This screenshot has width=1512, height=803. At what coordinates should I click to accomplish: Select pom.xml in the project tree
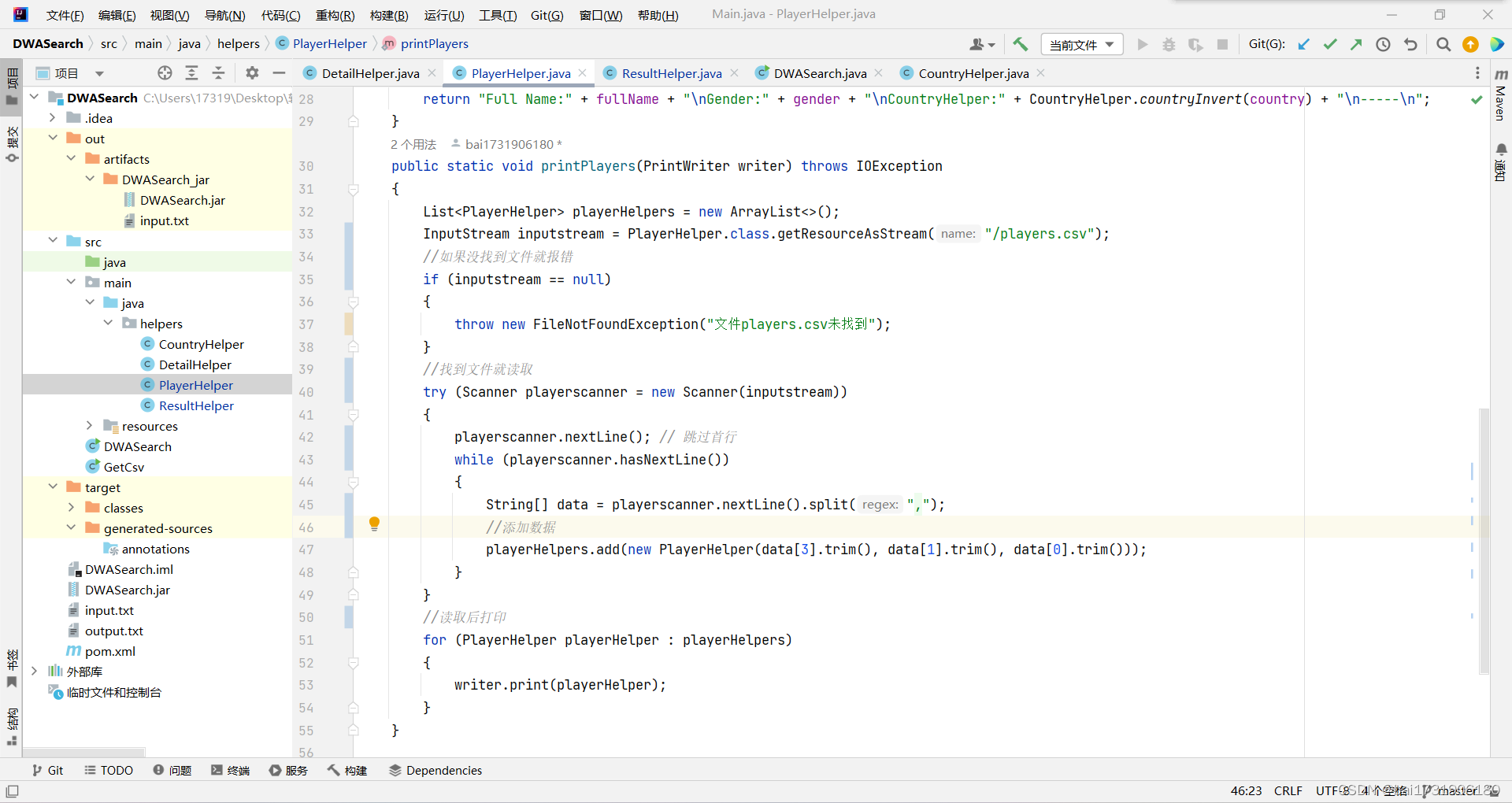click(109, 651)
